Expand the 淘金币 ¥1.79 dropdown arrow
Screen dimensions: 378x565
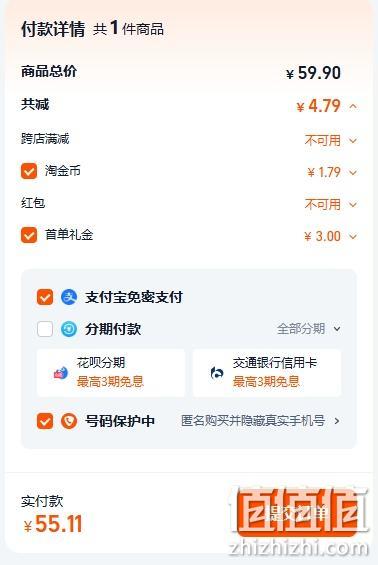click(x=353, y=173)
